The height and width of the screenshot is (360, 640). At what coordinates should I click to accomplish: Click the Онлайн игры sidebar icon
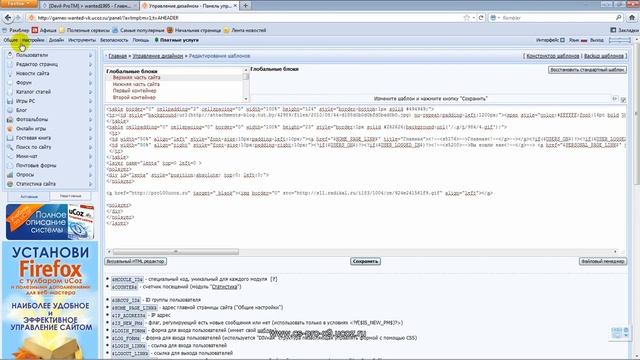(10, 129)
